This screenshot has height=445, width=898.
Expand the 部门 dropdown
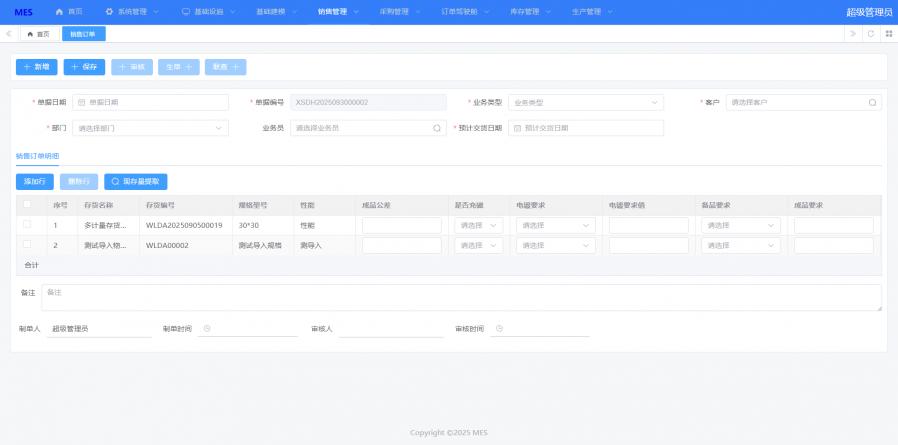point(150,128)
